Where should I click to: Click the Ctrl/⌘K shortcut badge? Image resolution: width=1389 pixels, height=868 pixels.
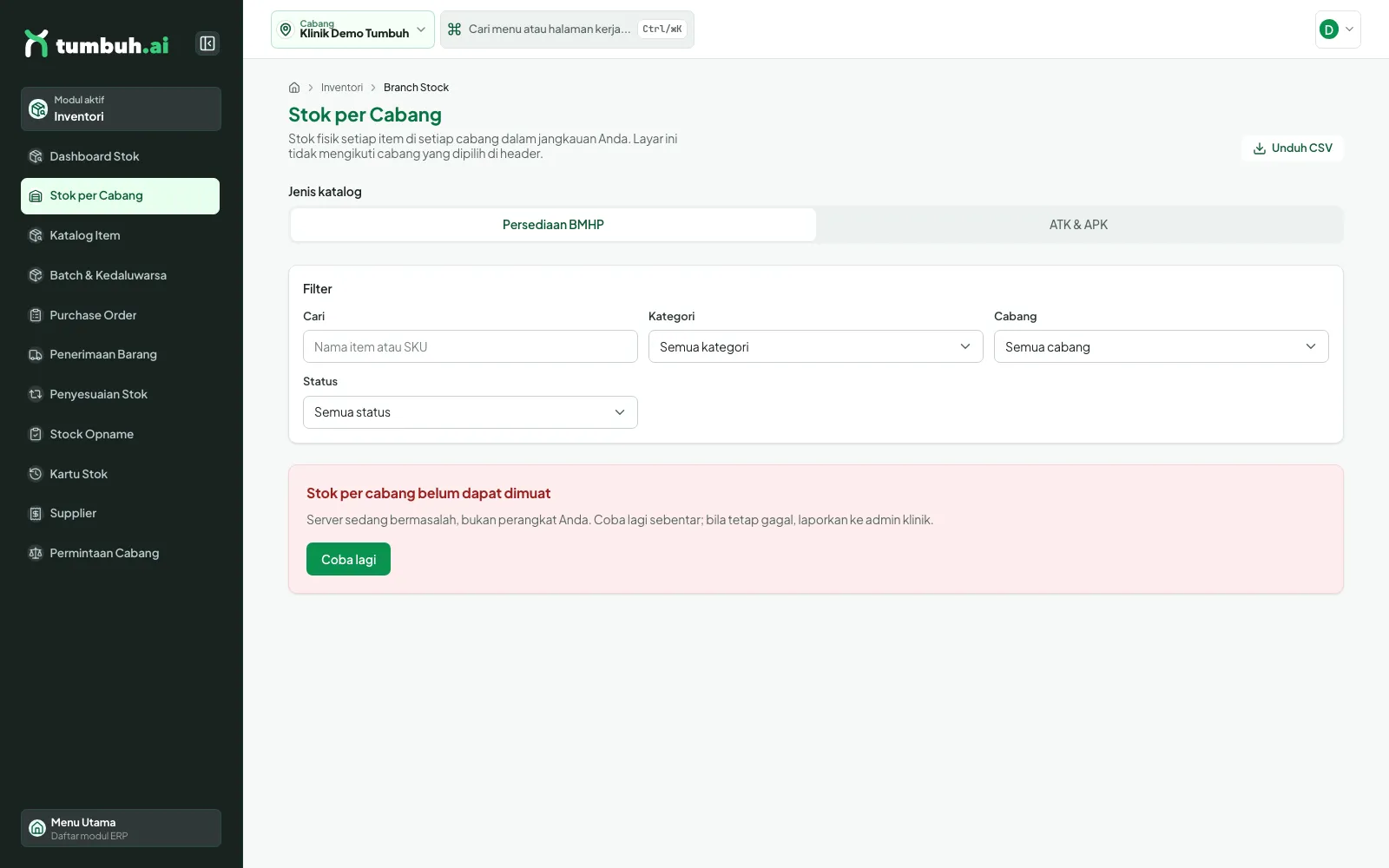point(662,30)
